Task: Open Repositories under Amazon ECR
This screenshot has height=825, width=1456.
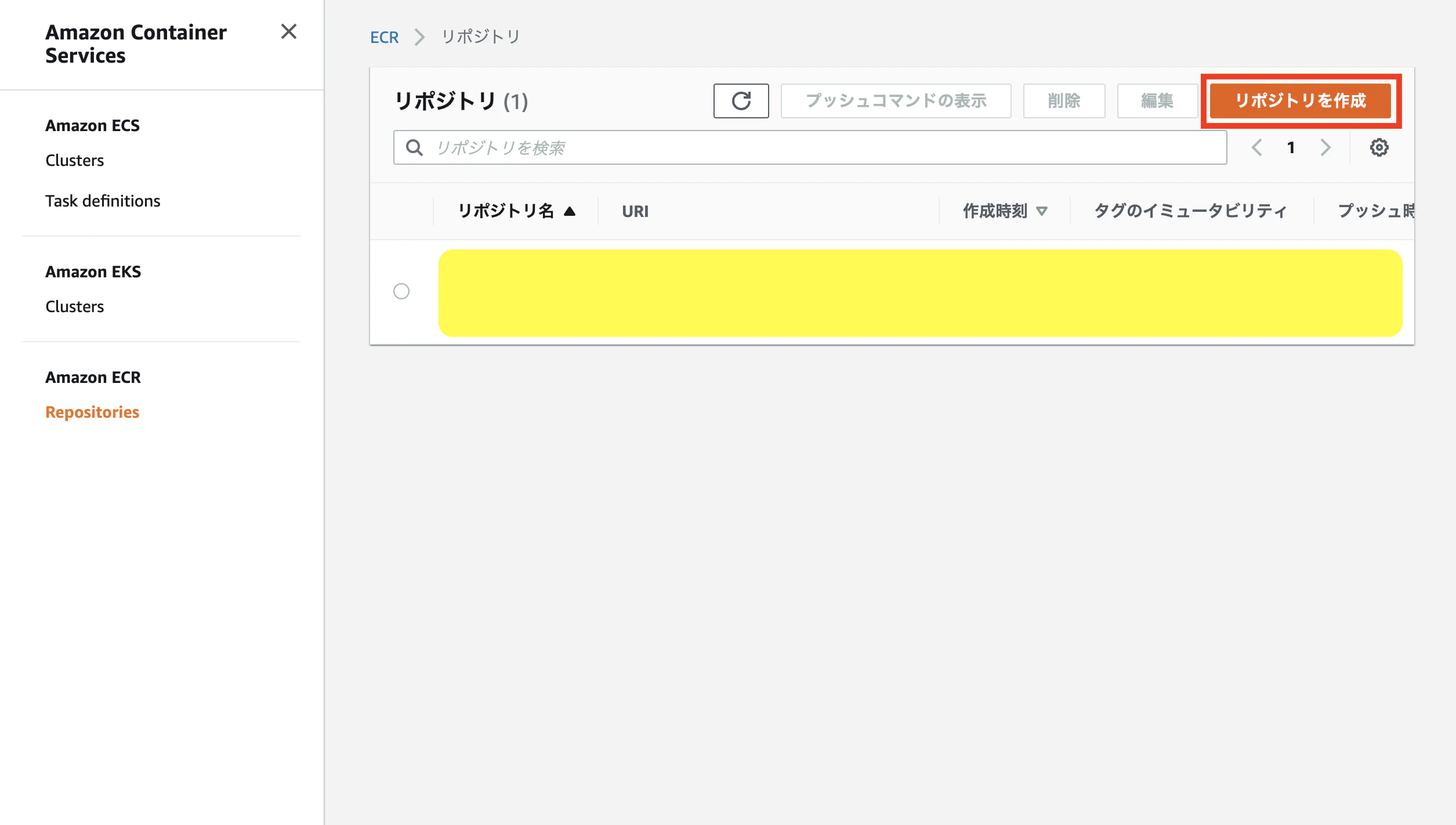Action: pos(92,412)
